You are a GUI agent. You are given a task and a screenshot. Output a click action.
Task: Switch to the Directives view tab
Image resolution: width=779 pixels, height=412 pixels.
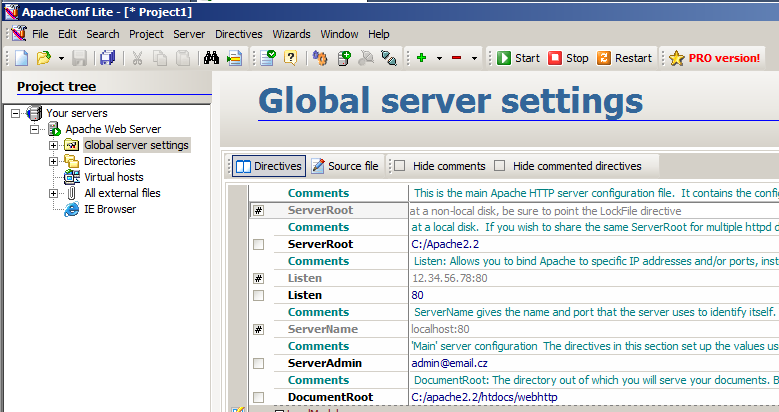(x=269, y=166)
